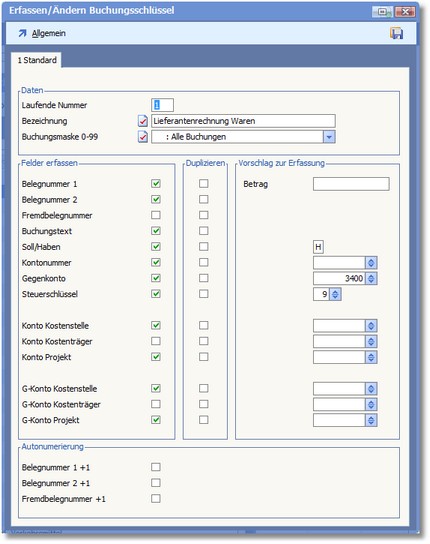The width and height of the screenshot is (430, 544).
Task: Open the Gegenkonto 3400 lookup button
Action: pyautogui.click(x=371, y=278)
